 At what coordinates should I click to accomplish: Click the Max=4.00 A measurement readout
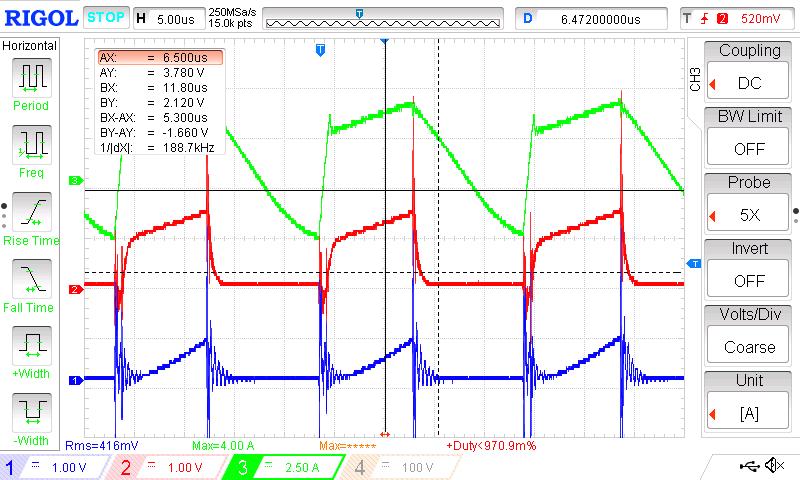point(223,445)
